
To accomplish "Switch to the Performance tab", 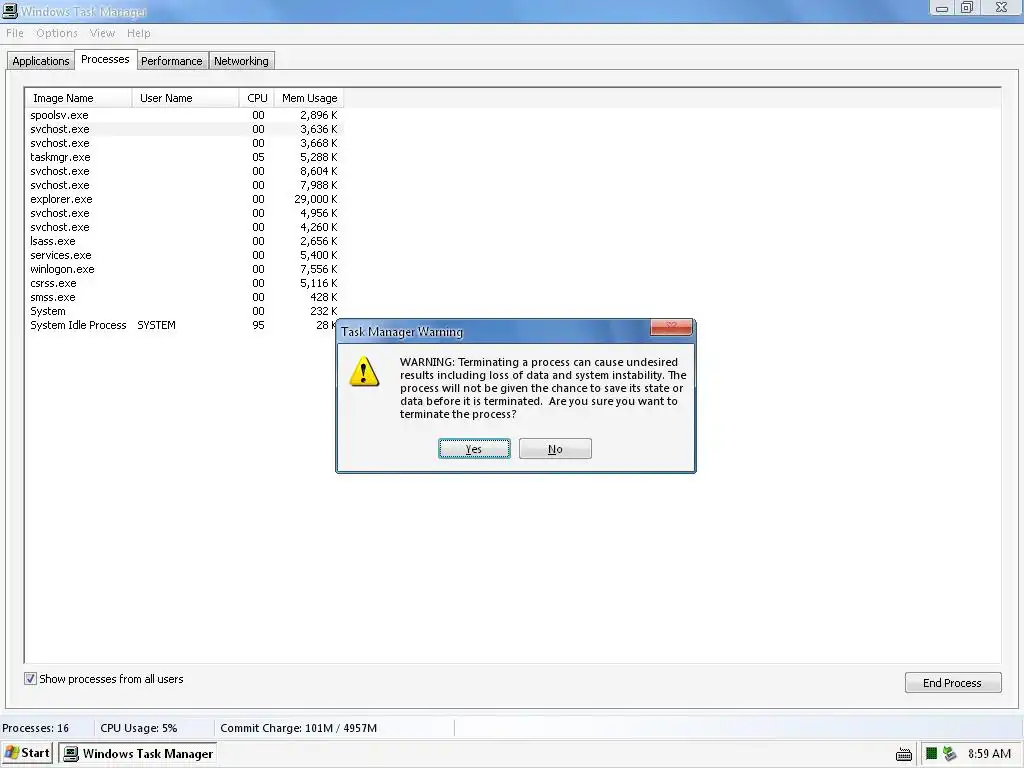I will coord(172,61).
